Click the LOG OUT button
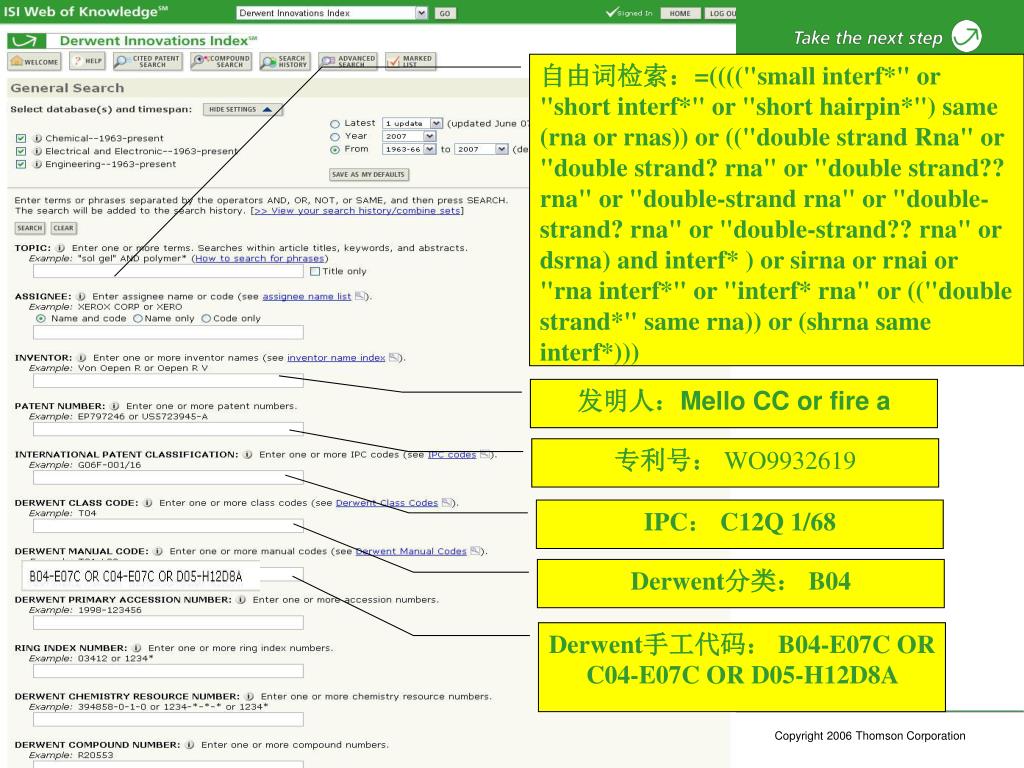This screenshot has width=1024, height=768. click(720, 13)
